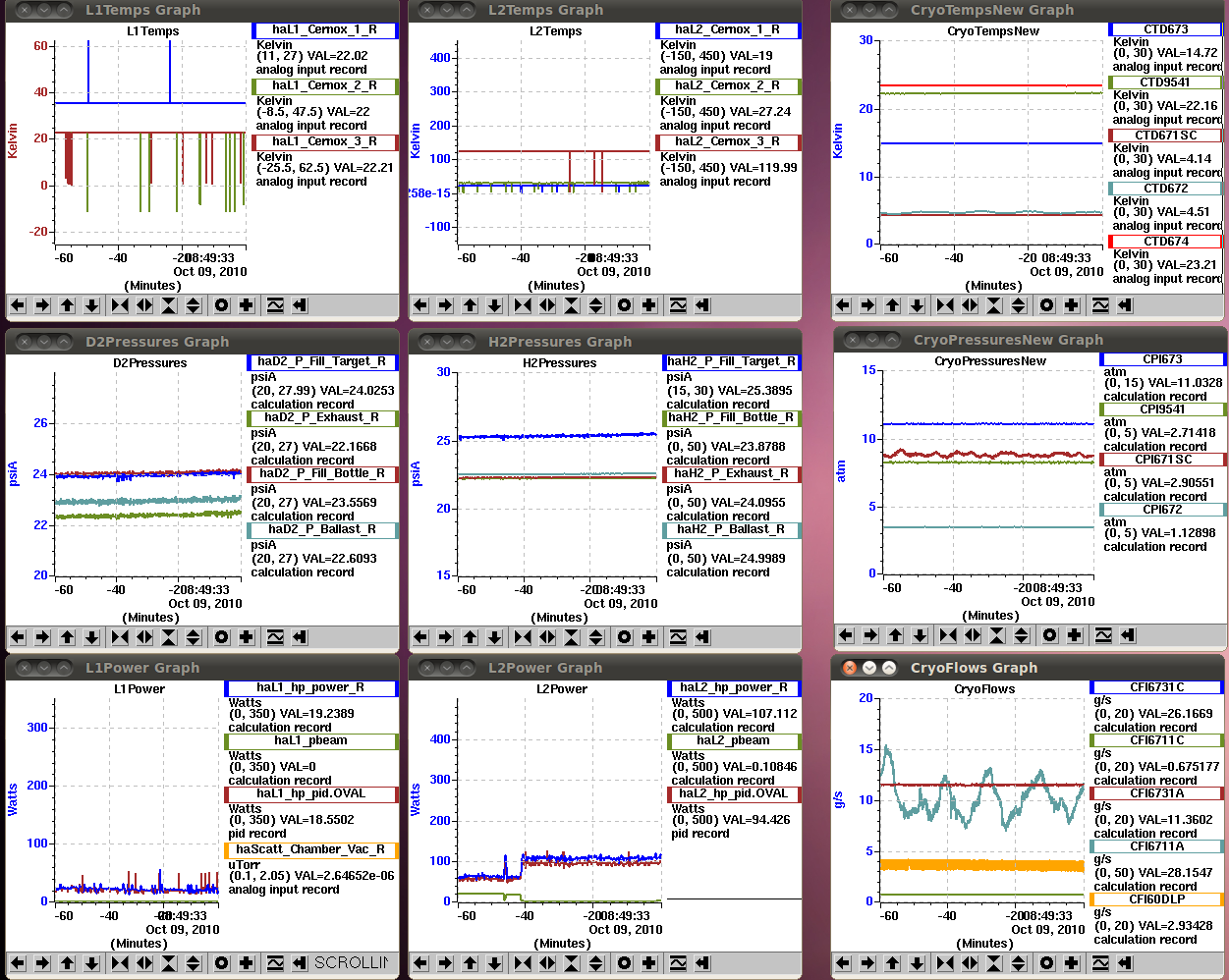Select the CFI6711A curve label
Screen dimensions: 1229x980
(1157, 847)
